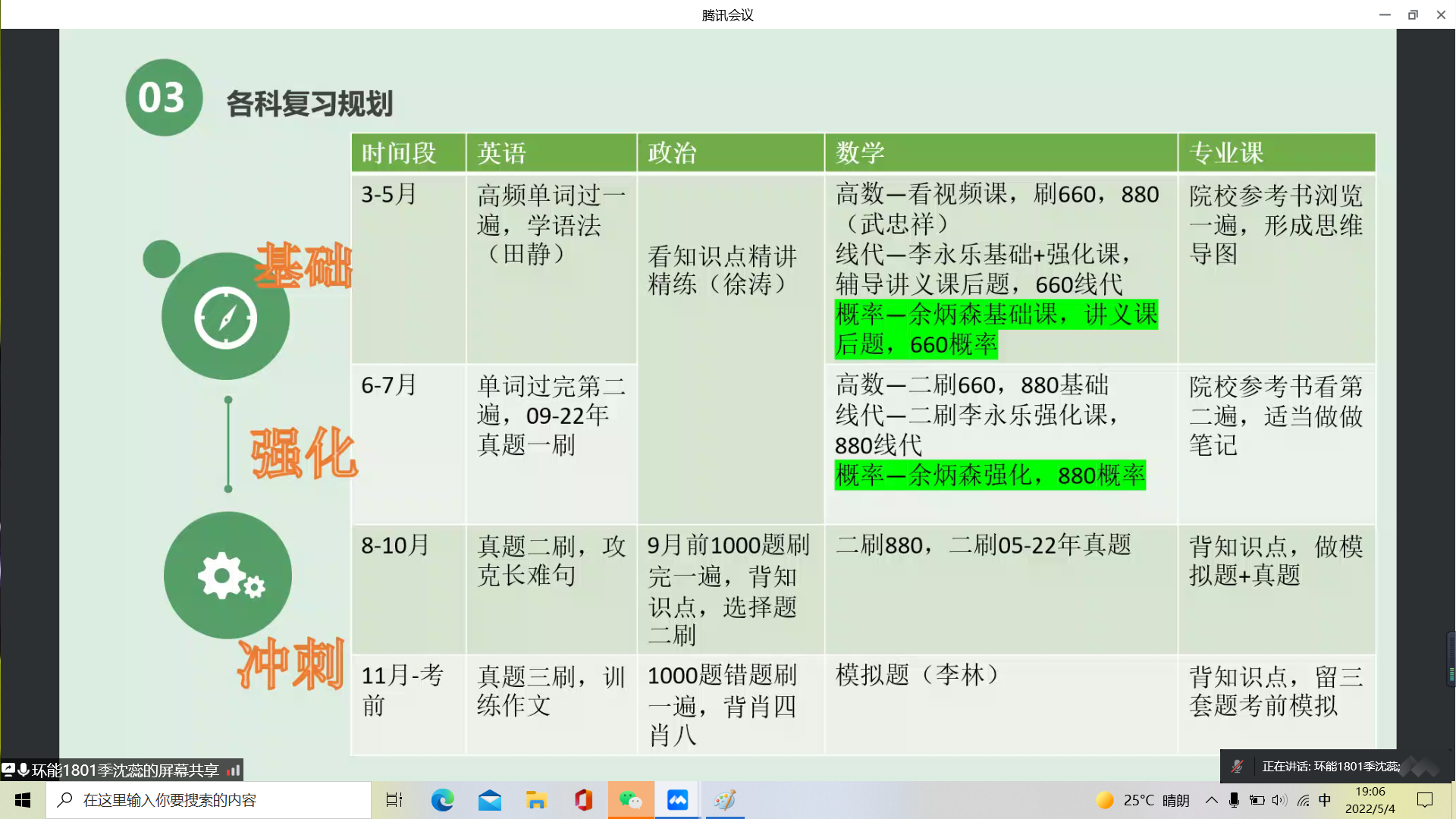Open the Windows Start menu
The height and width of the screenshot is (819, 1456).
[x=23, y=800]
